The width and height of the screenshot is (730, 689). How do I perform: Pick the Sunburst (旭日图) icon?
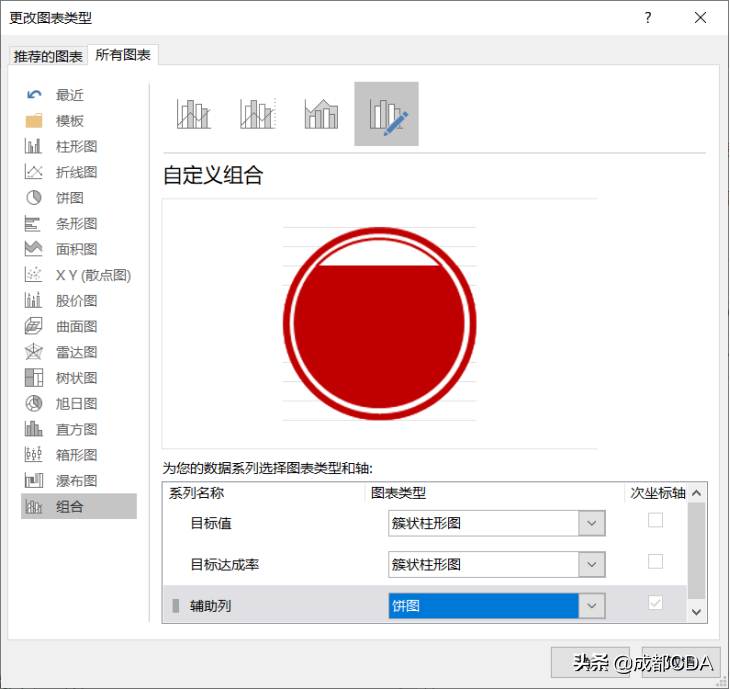click(34, 403)
